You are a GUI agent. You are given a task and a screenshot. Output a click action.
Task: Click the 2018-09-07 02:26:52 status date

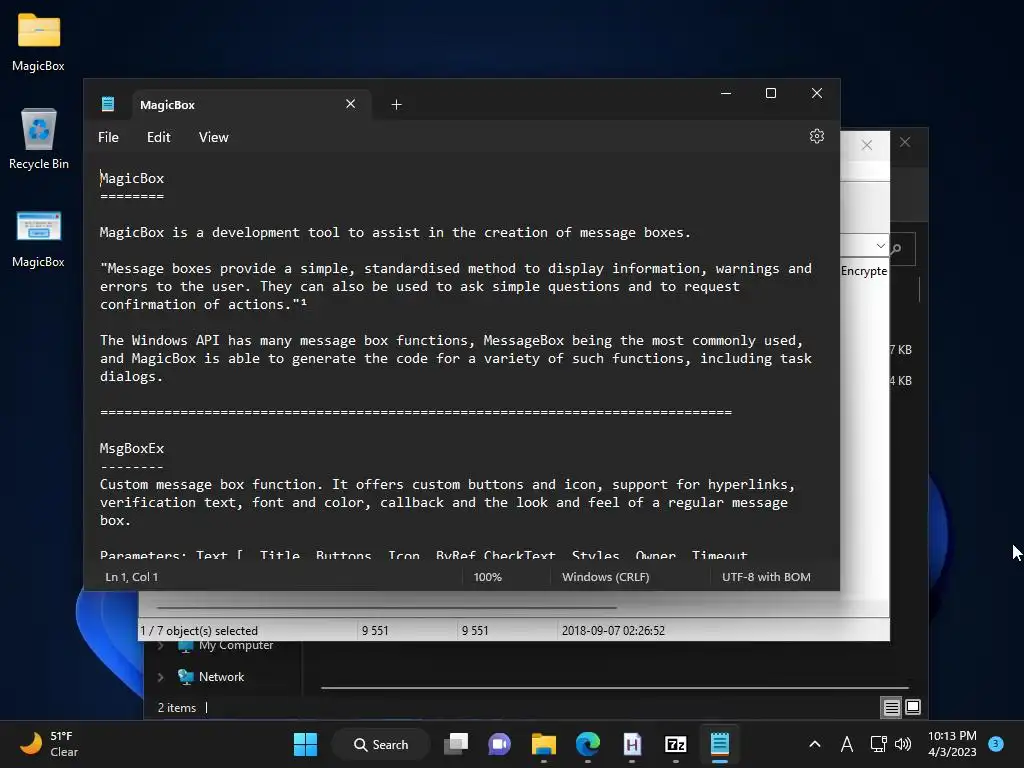point(613,631)
